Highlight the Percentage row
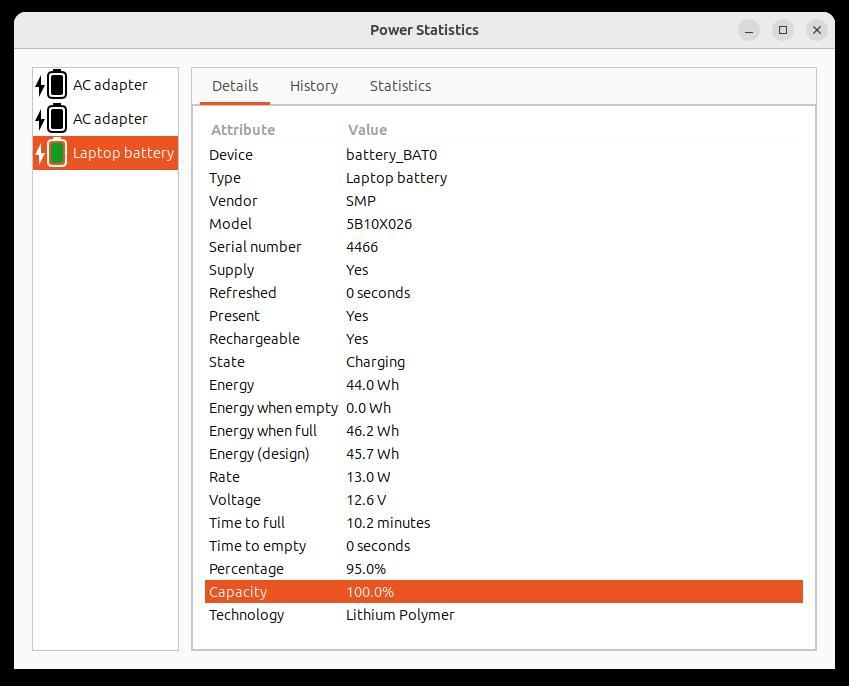849x686 pixels. pos(503,569)
